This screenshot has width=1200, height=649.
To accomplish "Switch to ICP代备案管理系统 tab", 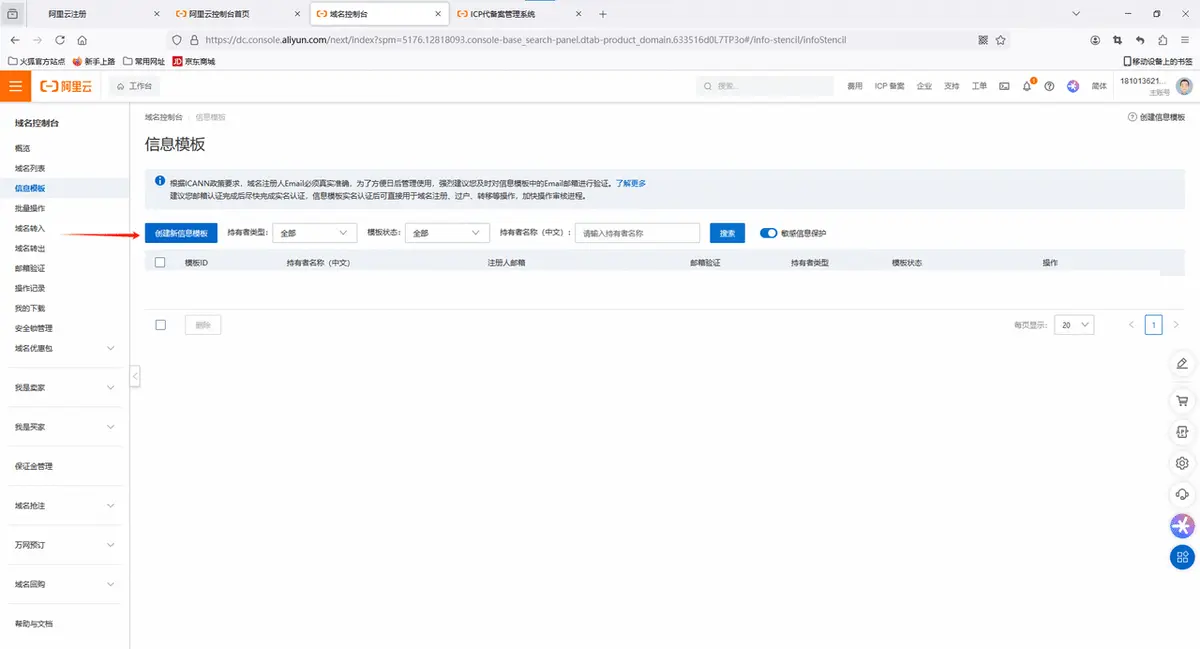I will [521, 14].
